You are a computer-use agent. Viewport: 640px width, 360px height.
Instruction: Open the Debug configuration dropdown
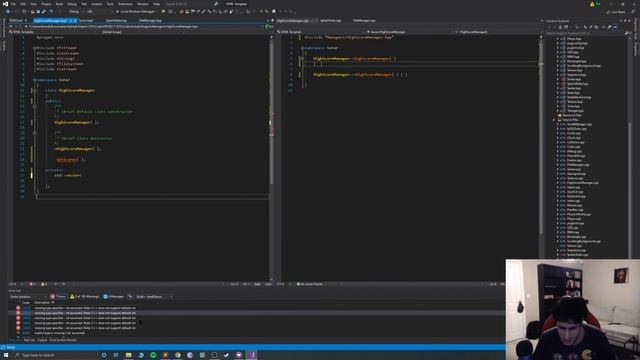(x=75, y=11)
